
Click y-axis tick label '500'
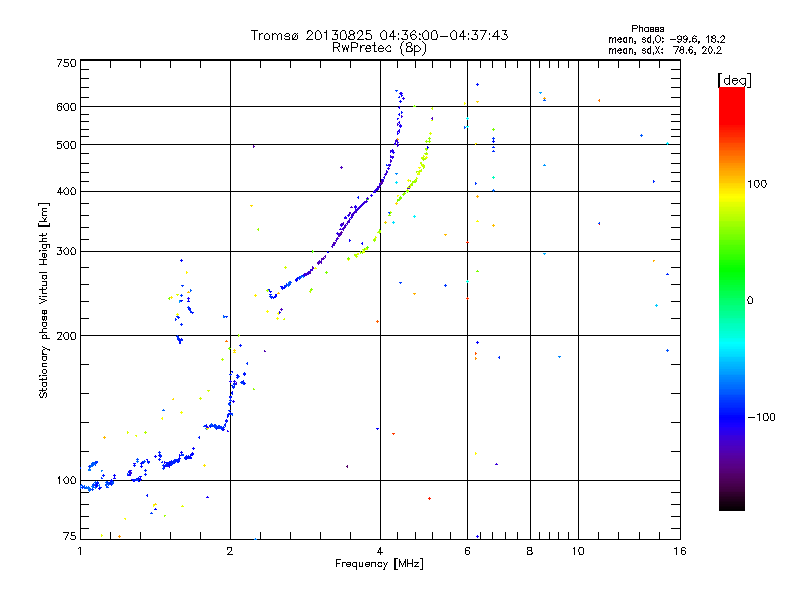pos(66,145)
